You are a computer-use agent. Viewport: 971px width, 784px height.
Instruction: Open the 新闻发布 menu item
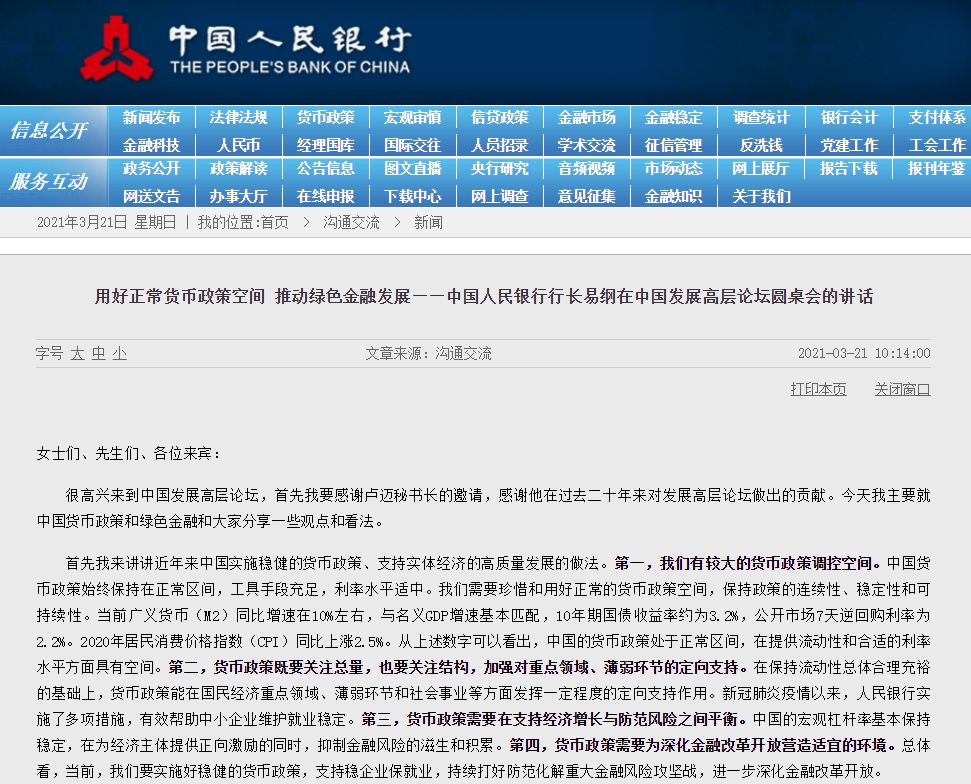pos(151,117)
